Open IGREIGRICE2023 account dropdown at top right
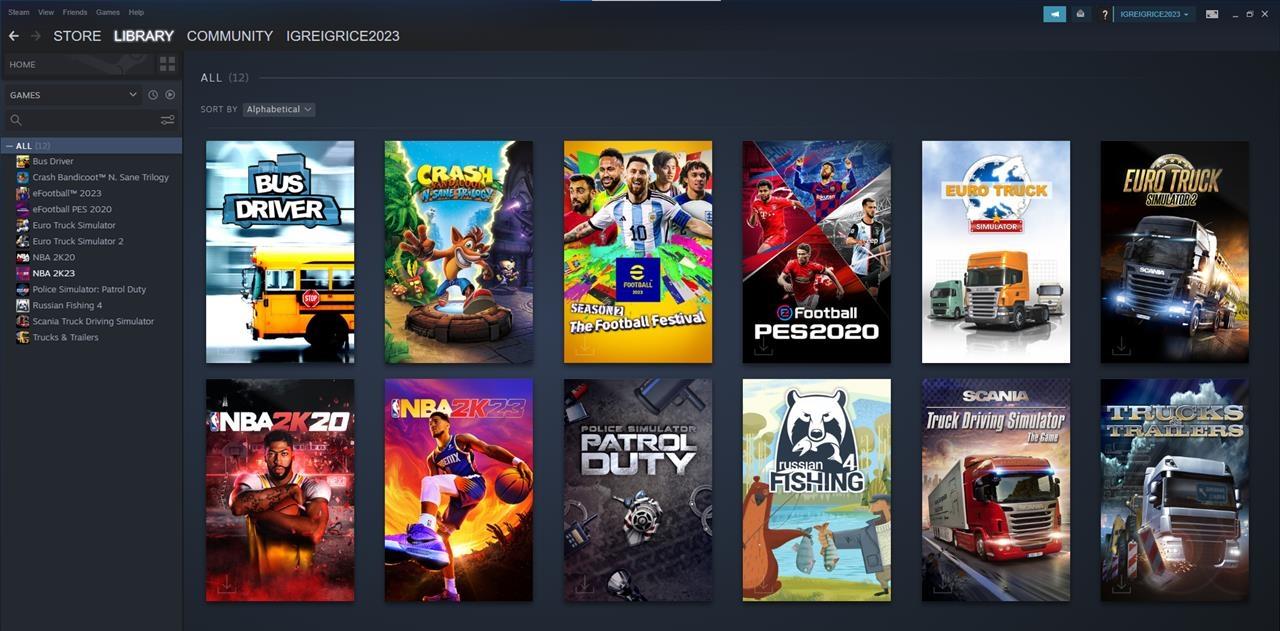 tap(1156, 14)
